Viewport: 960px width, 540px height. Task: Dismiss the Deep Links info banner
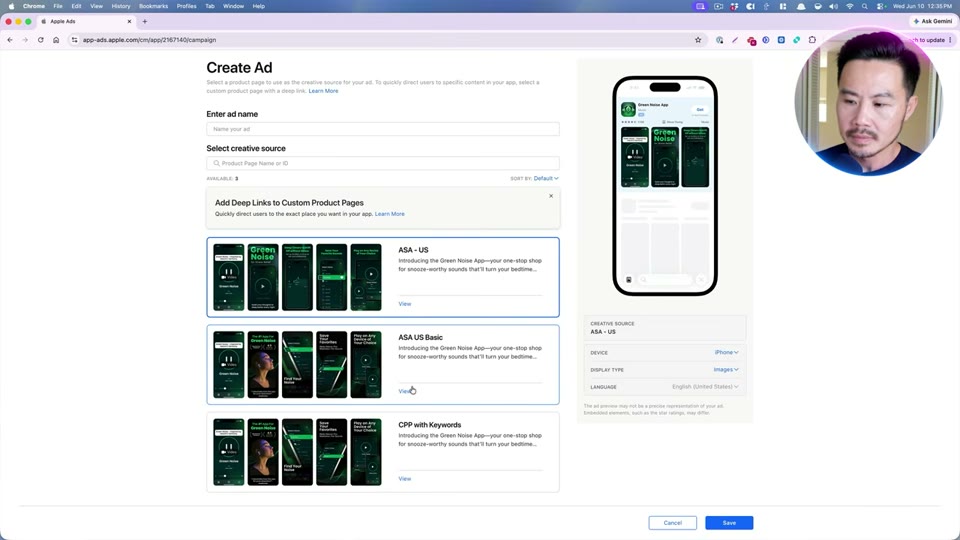click(551, 196)
